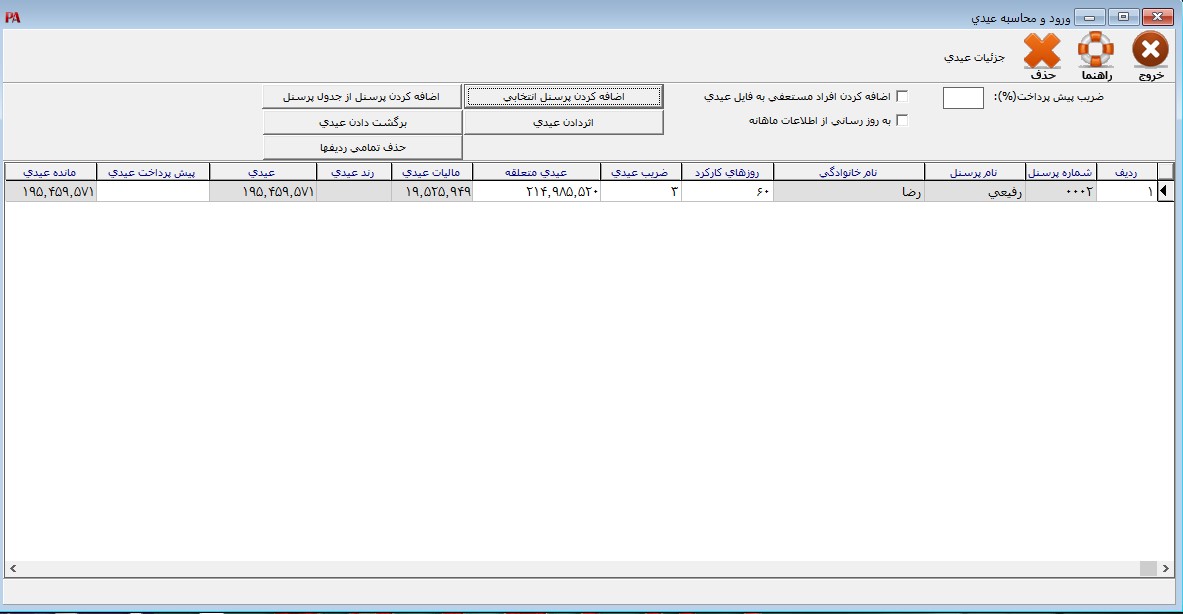Click the برگشت دادن عیدی button
The image size is (1183, 614).
pyautogui.click(x=362, y=122)
